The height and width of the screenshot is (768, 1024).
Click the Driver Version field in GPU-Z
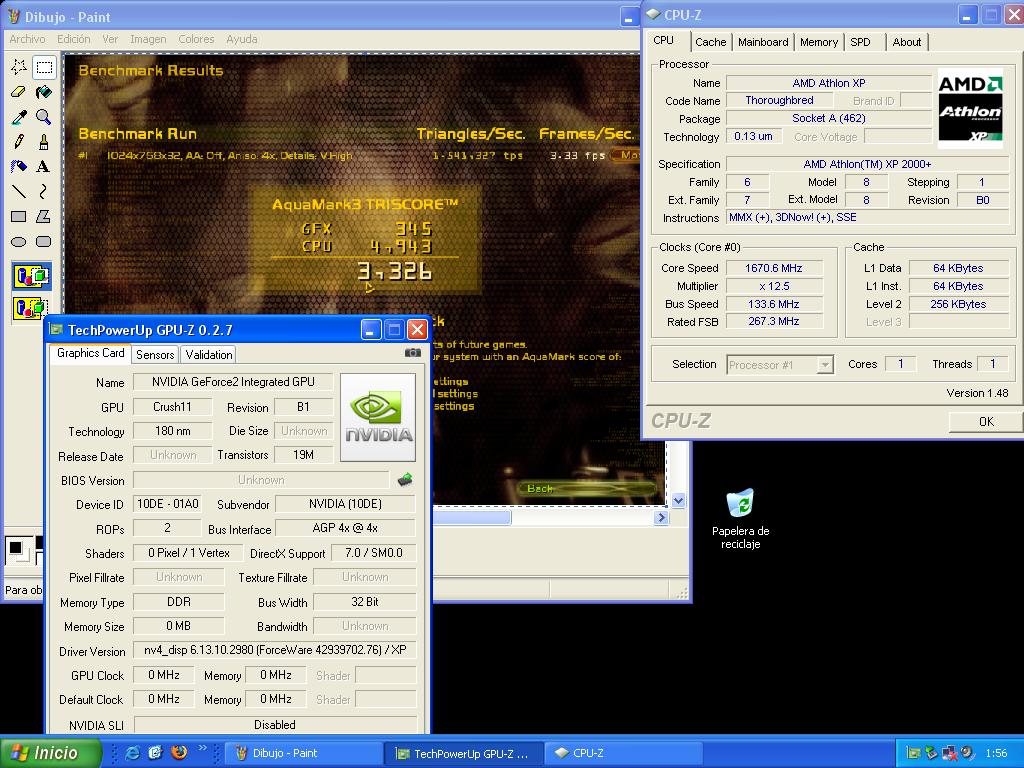[274, 650]
